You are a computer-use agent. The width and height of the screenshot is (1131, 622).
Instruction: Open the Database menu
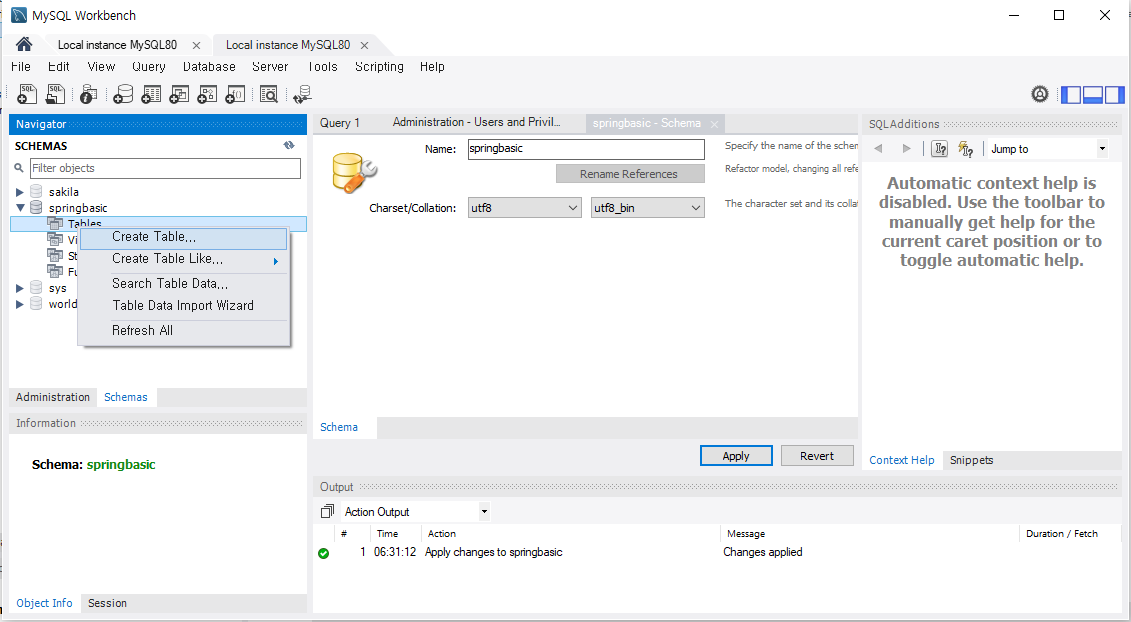click(x=209, y=66)
